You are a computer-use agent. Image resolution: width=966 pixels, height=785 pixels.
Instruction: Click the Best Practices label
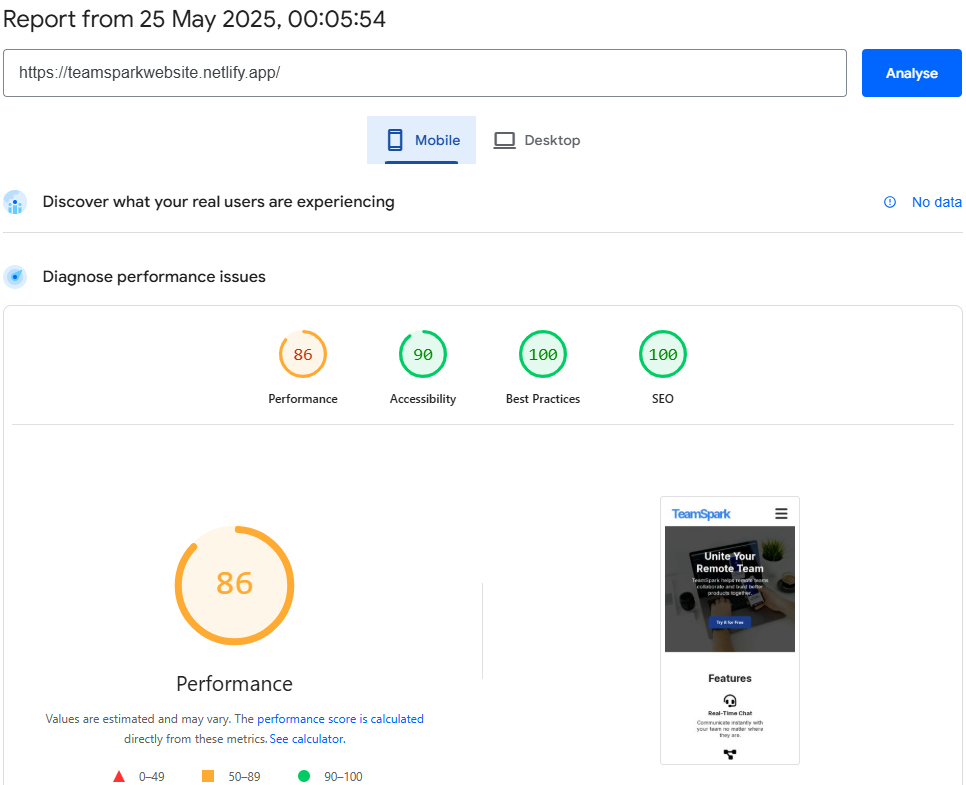(x=543, y=399)
